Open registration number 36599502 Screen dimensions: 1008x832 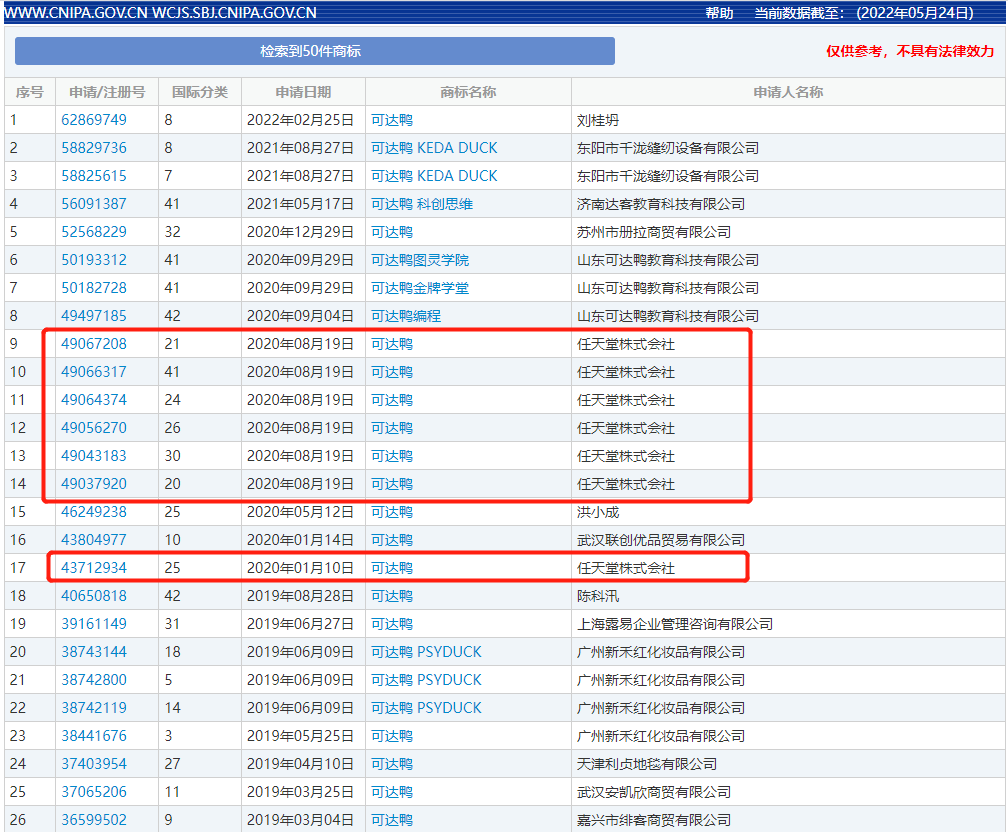94,820
